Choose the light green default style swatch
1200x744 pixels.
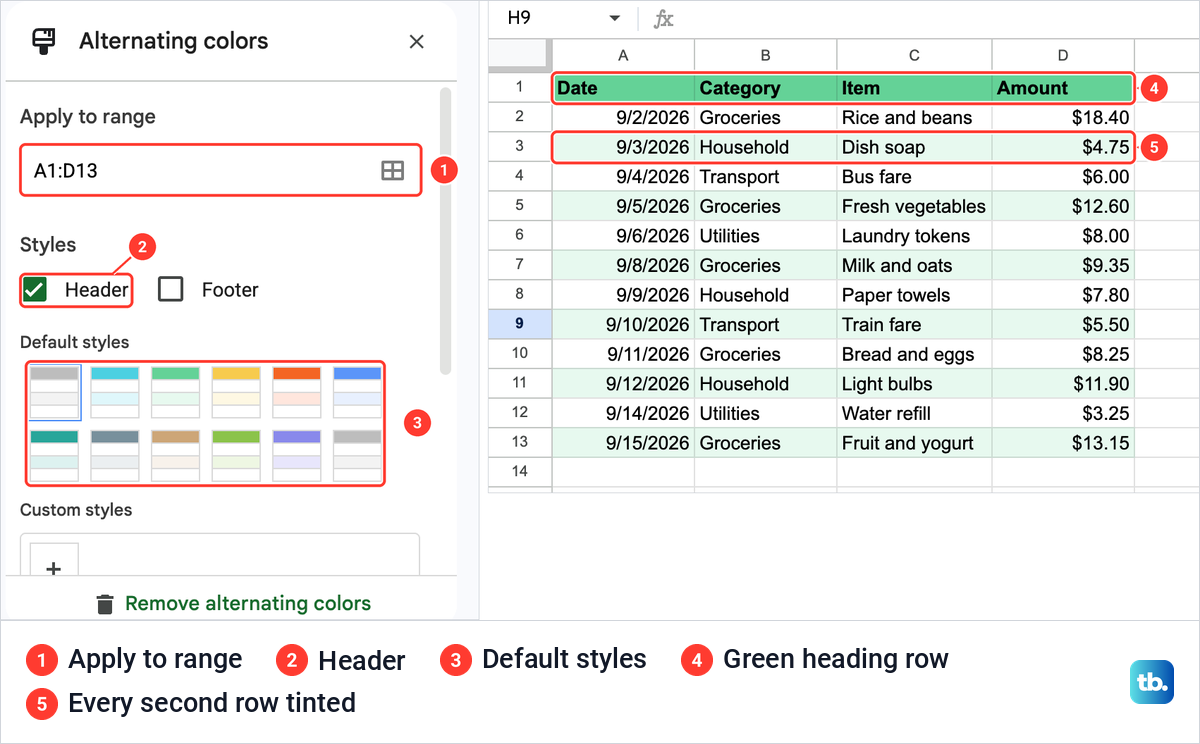coord(237,456)
